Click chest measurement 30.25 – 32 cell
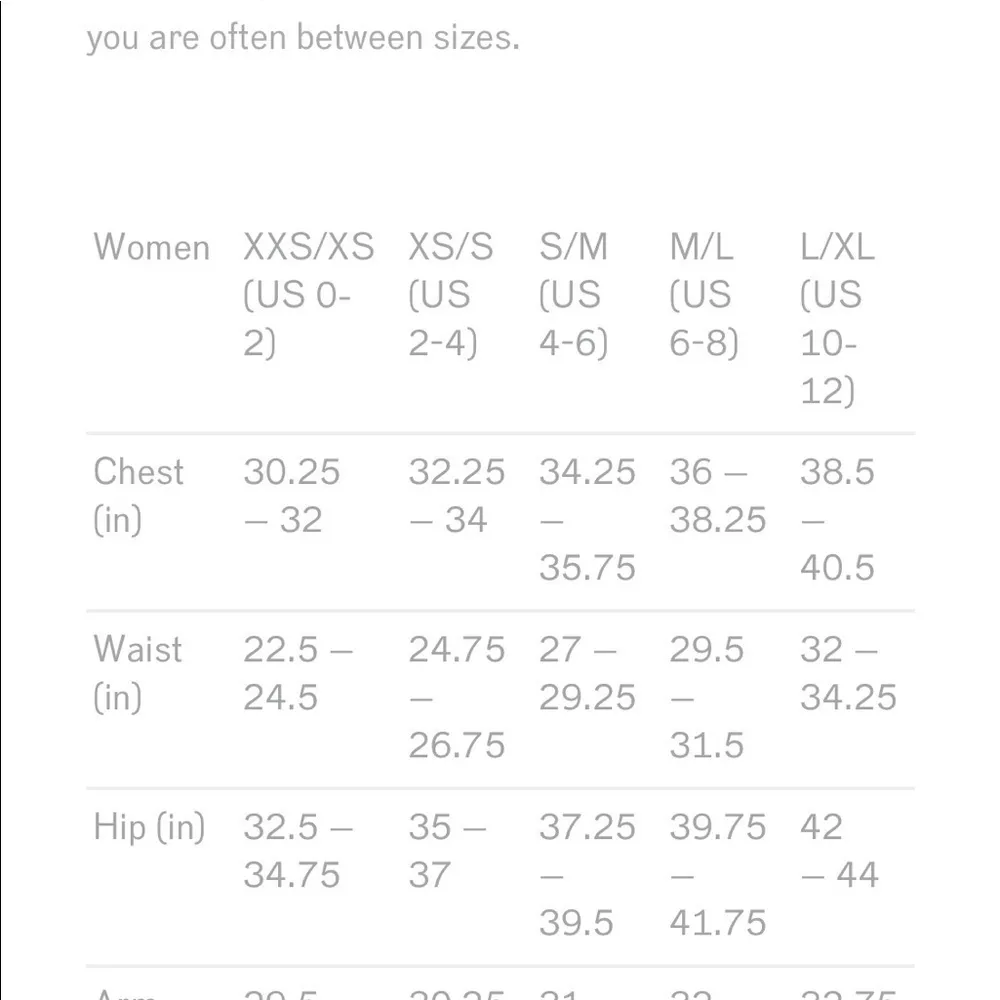This screenshot has width=1000, height=1000. click(292, 495)
